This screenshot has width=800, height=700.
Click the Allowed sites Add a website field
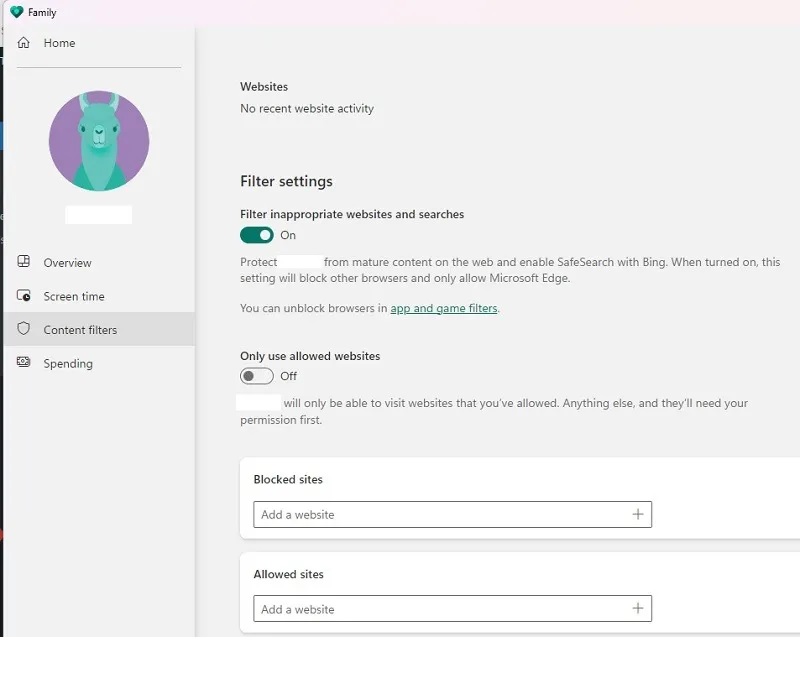pyautogui.click(x=400, y=608)
